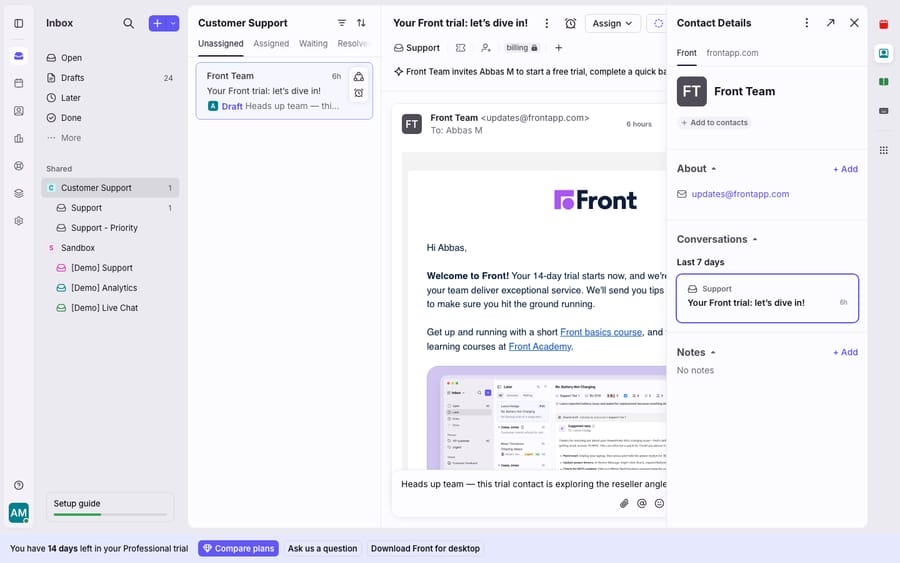This screenshot has height=563, width=900.
Task: Open the Drafts folder
Action: [110, 78]
